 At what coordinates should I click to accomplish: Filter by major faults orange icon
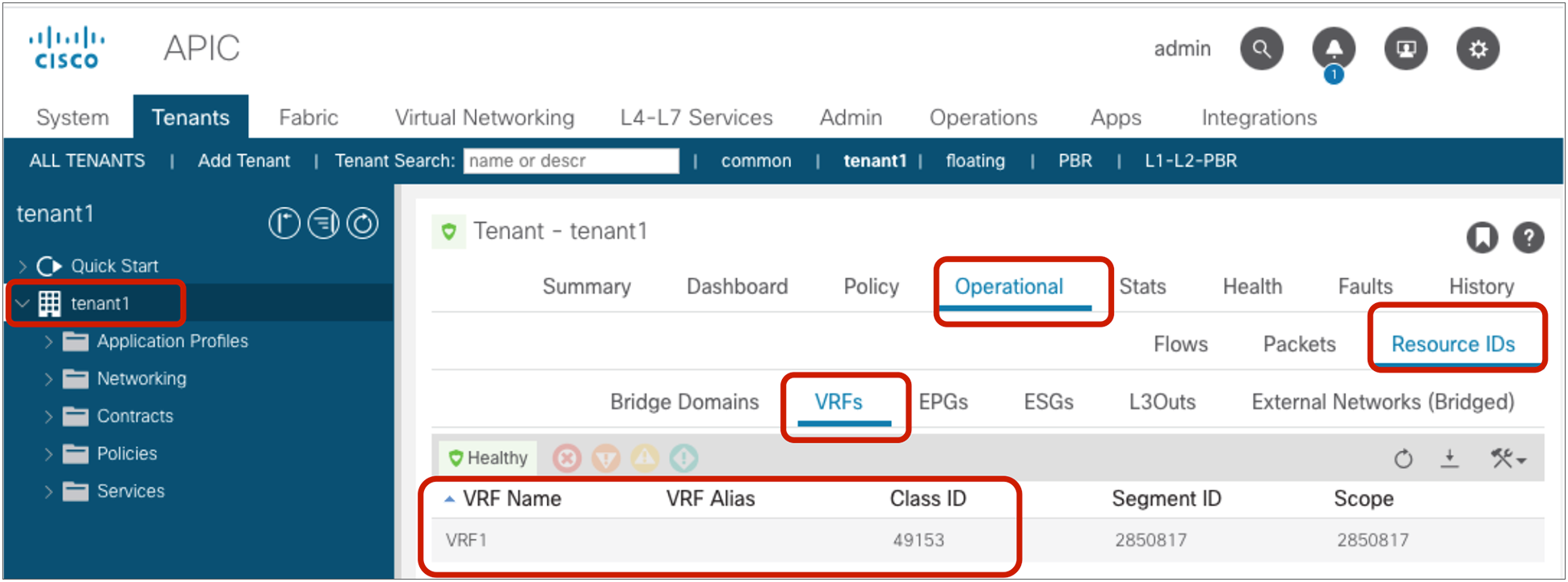pos(606,458)
